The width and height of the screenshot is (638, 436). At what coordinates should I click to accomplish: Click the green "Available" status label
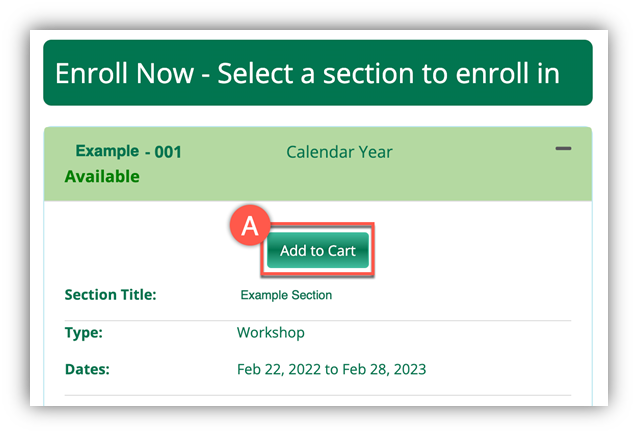[x=102, y=177]
